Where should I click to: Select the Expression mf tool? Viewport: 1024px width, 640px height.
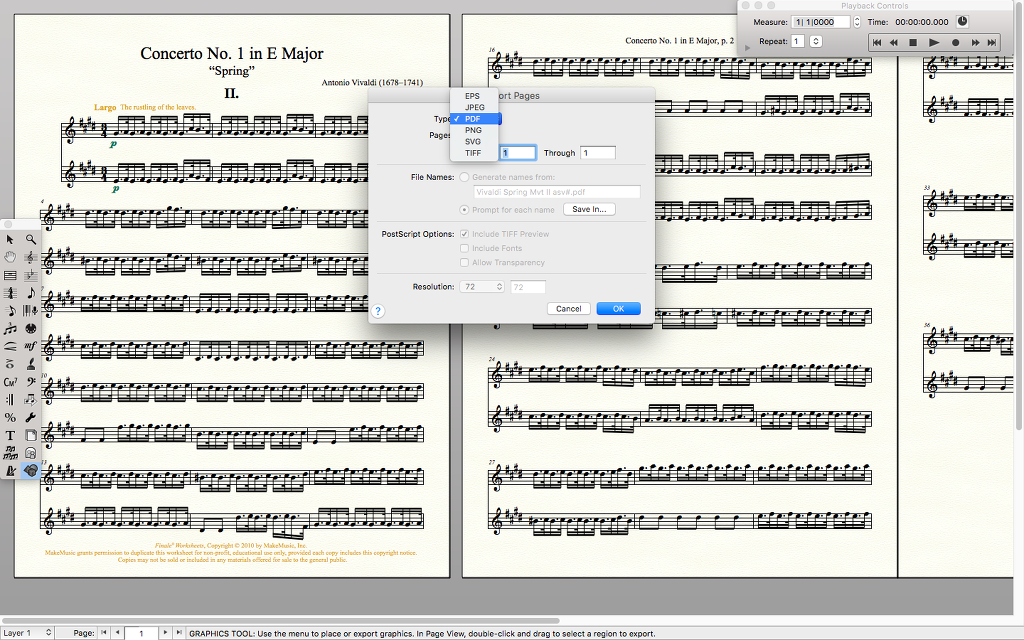click(31, 346)
